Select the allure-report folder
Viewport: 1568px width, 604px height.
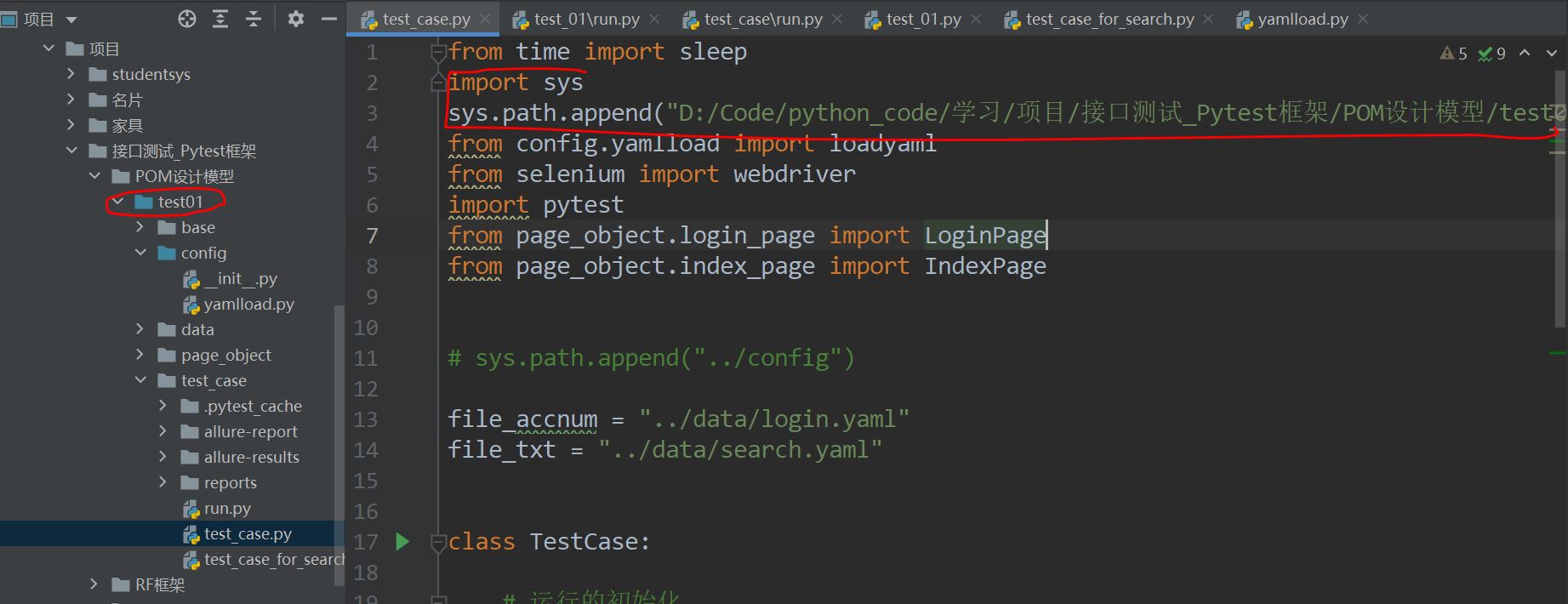coord(239,432)
